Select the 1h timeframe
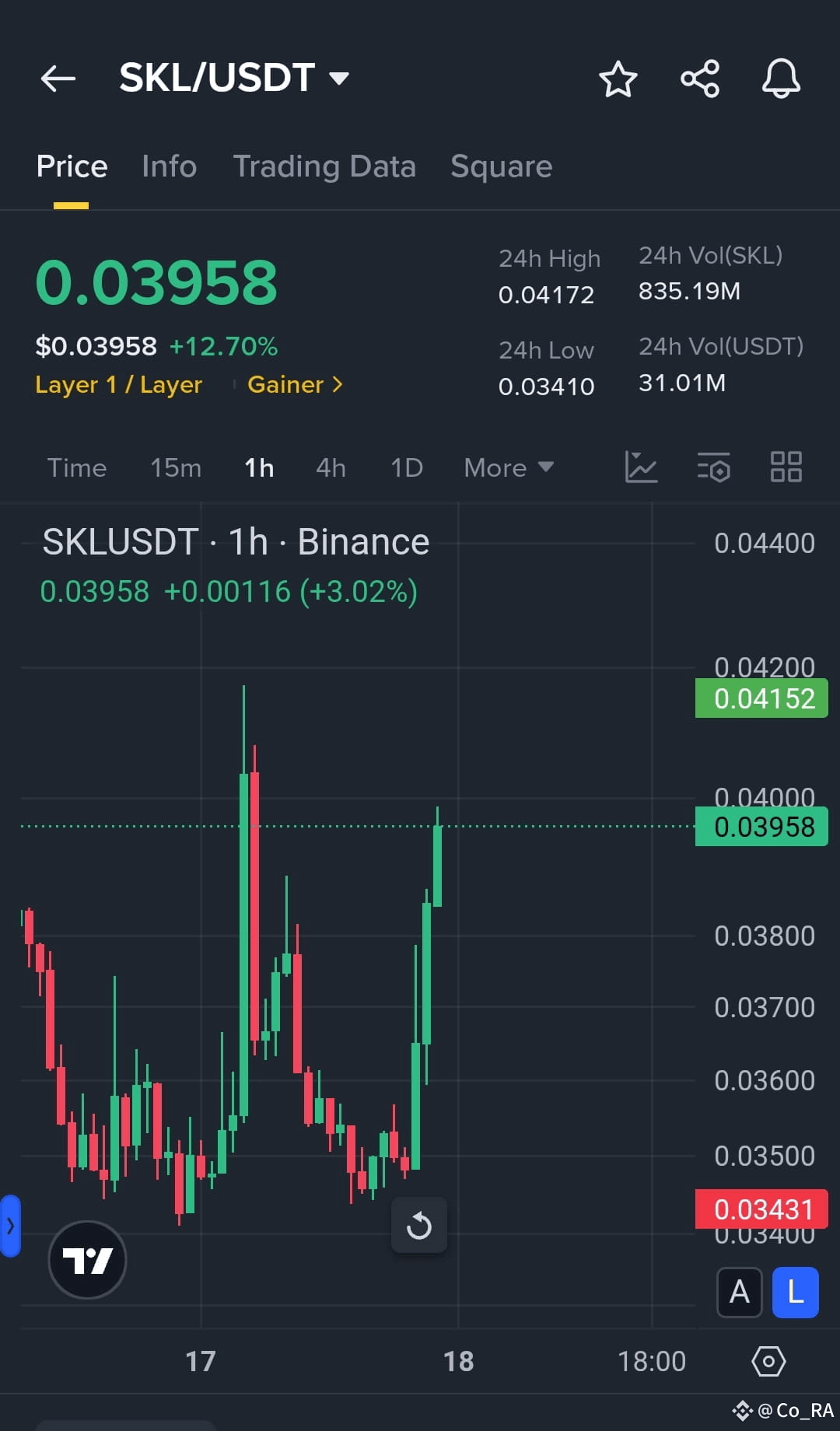The height and width of the screenshot is (1431, 840). click(259, 467)
